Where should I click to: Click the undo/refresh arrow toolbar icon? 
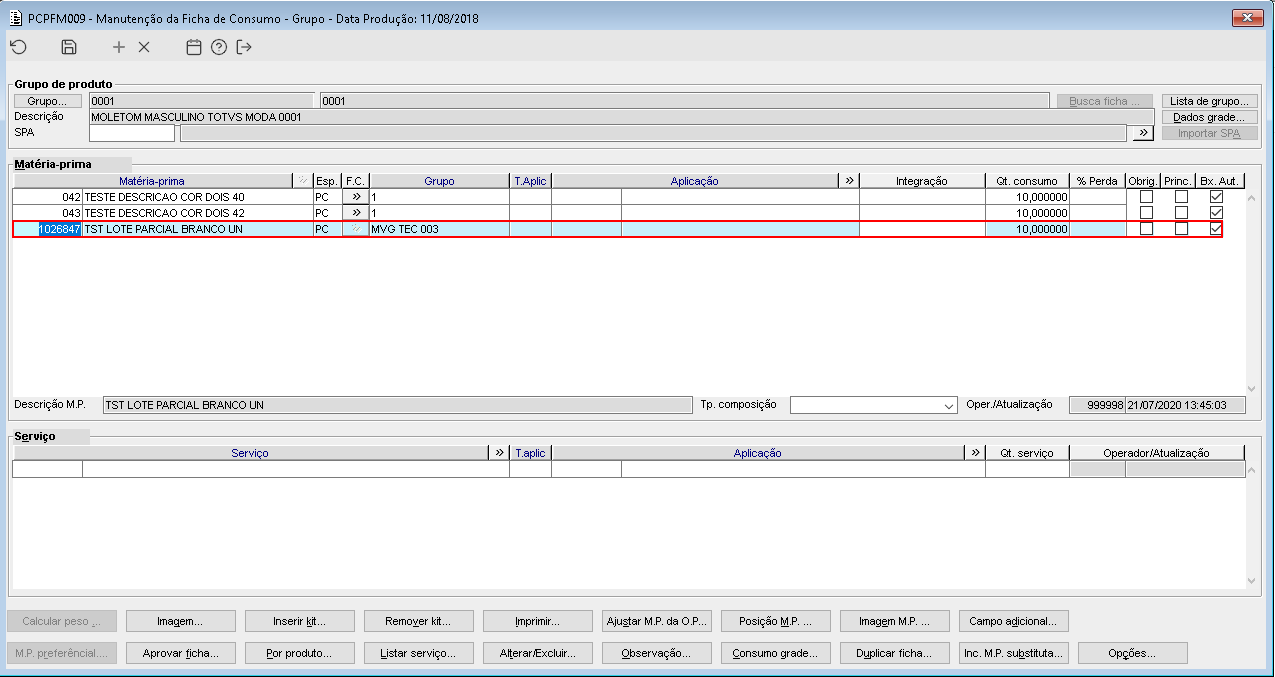pos(18,47)
